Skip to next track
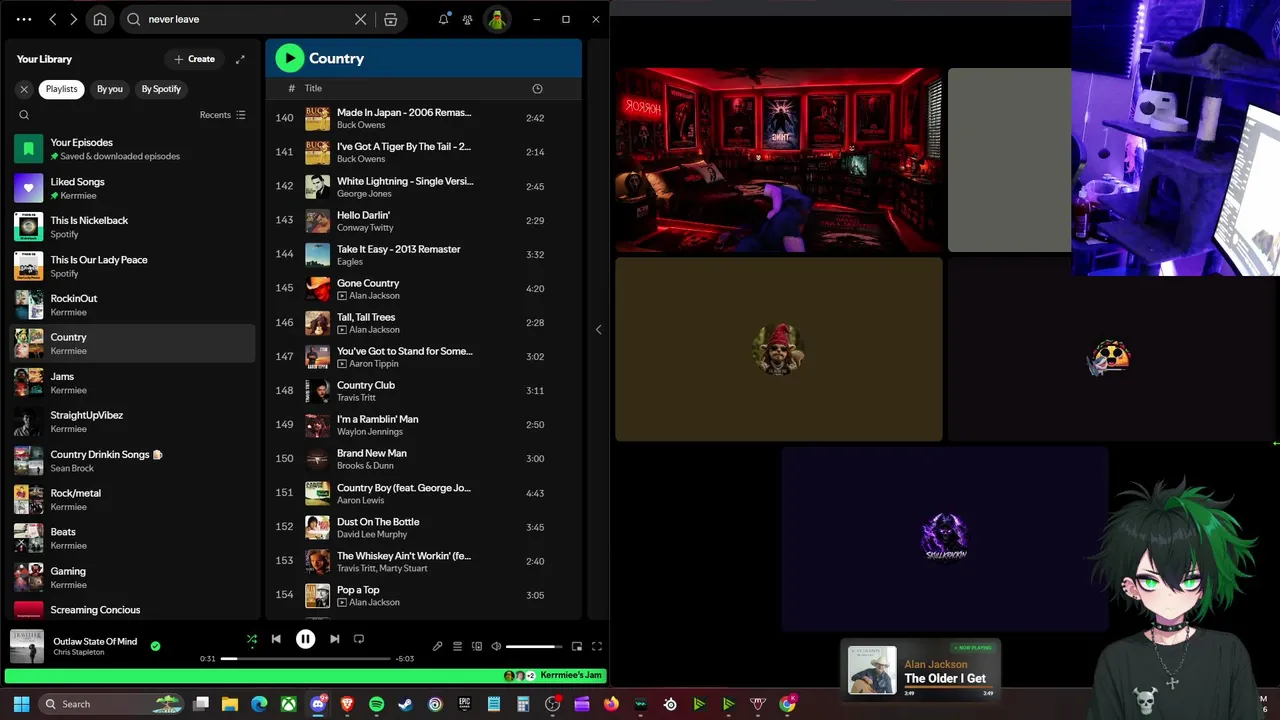The width and height of the screenshot is (1280, 720). 335,639
